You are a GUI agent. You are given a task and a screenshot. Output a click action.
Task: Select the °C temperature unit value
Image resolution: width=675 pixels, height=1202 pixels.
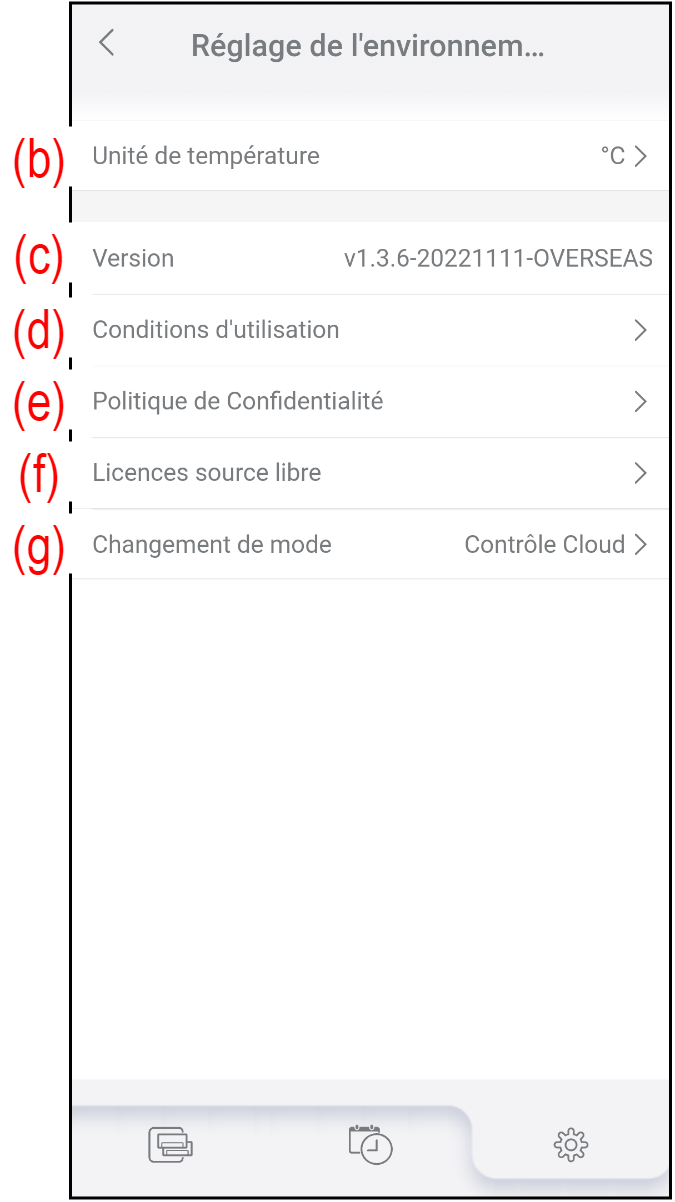click(612, 156)
